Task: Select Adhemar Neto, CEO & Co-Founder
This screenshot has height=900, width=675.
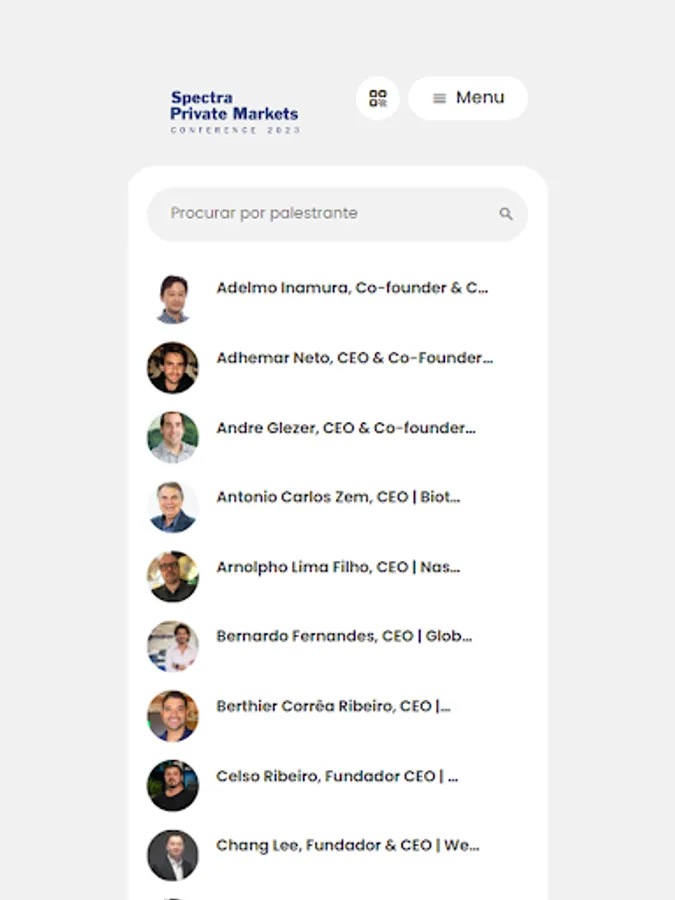Action: tap(354, 358)
